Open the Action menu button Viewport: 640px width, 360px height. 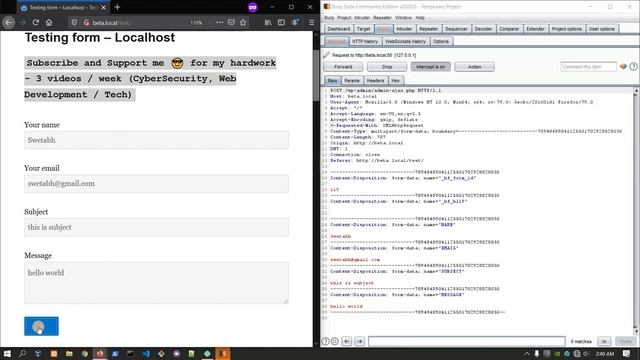pos(474,67)
